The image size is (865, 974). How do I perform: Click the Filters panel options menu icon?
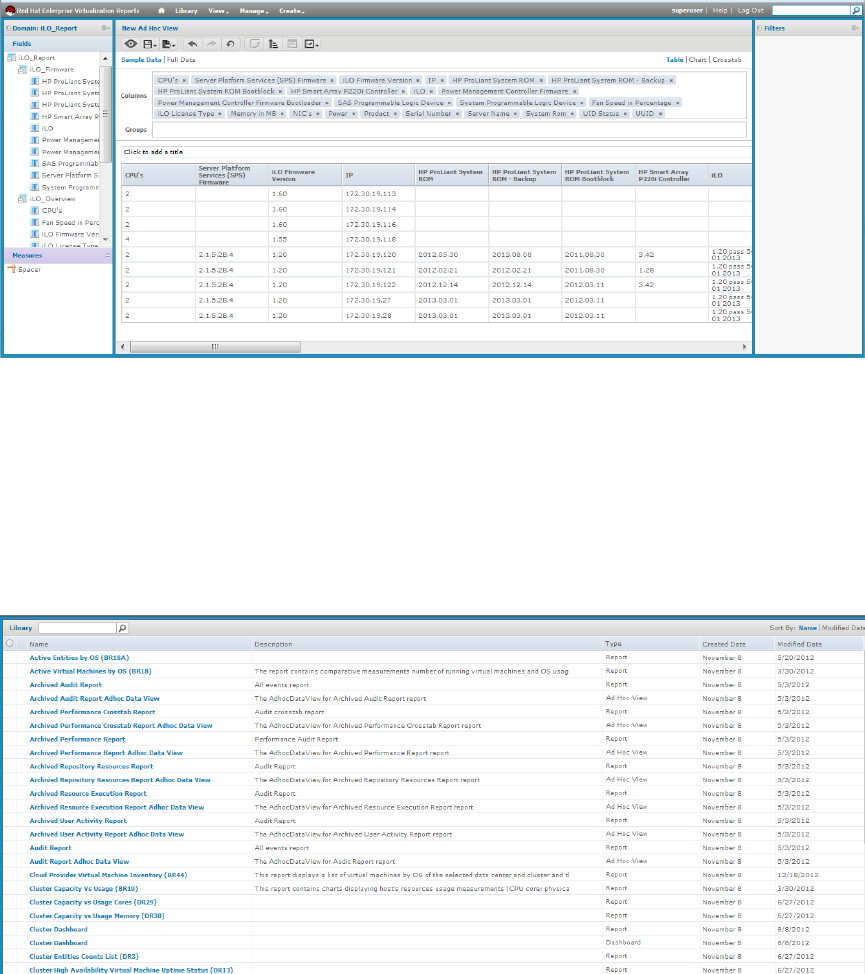pyautogui.click(x=856, y=28)
